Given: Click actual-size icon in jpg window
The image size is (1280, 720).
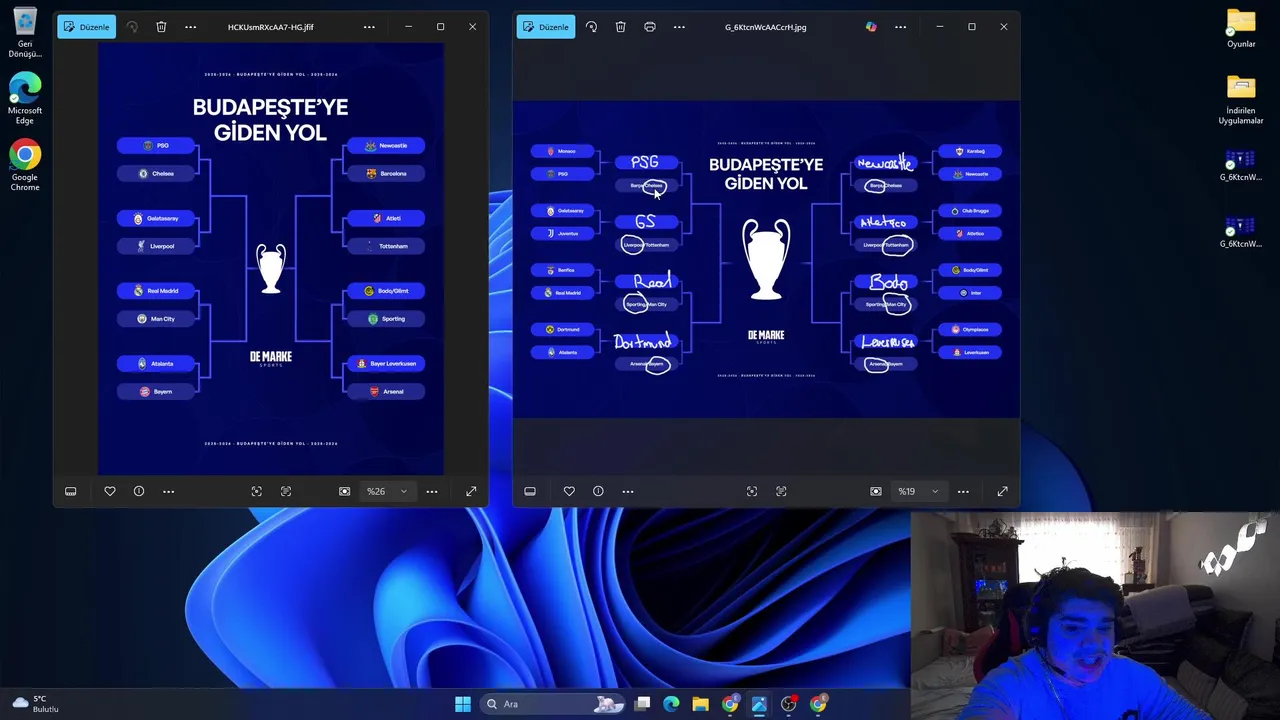Looking at the screenshot, I should pos(781,491).
